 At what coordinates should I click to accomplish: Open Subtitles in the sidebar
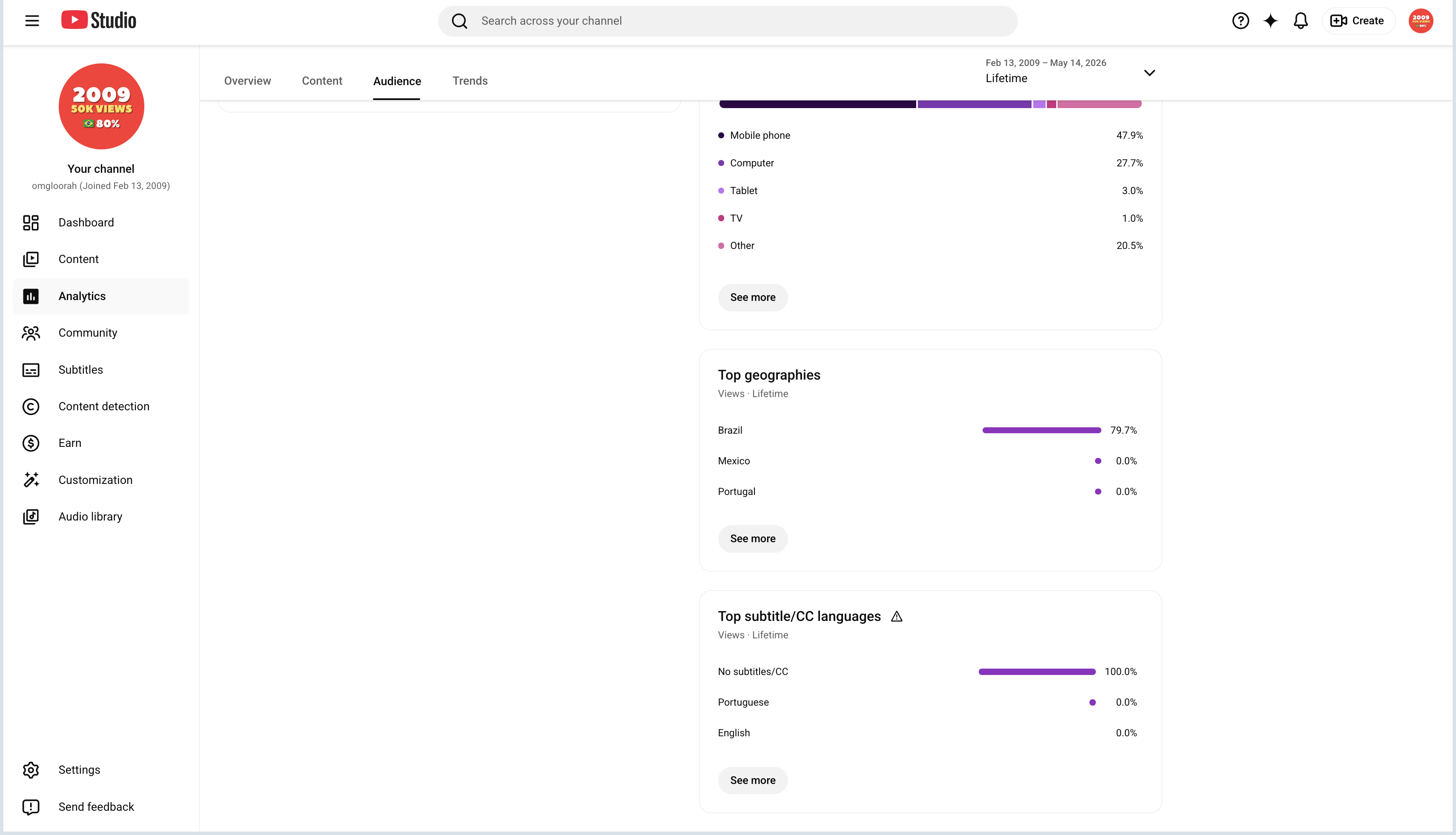coord(101,370)
